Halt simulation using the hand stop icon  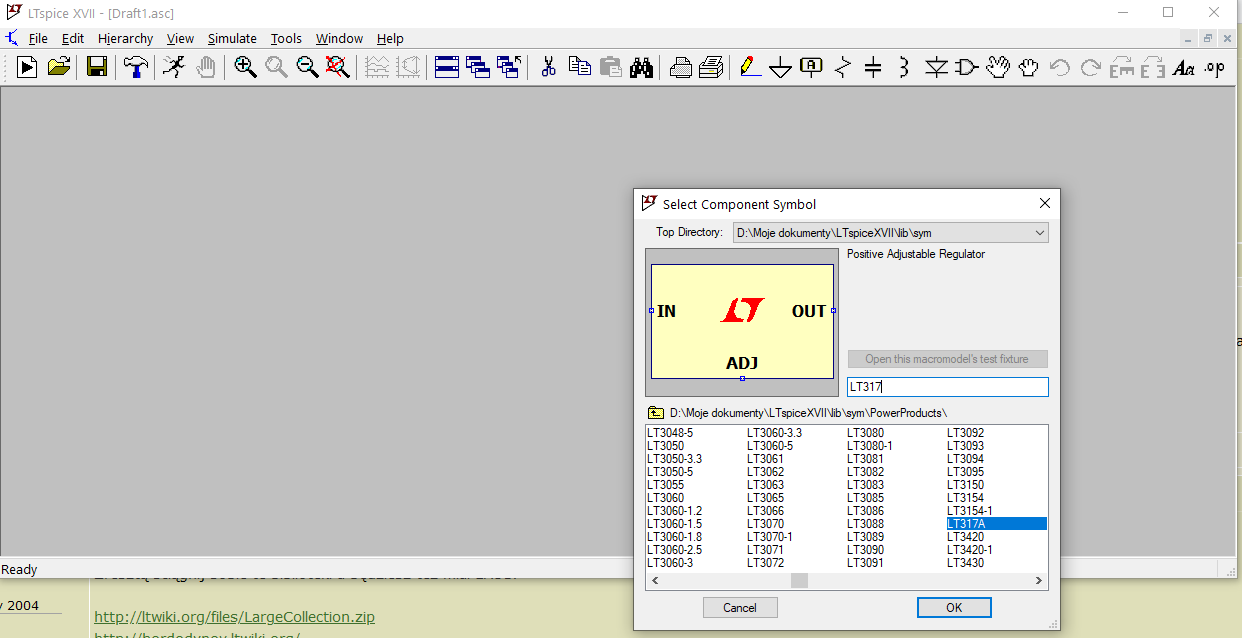[x=205, y=67]
